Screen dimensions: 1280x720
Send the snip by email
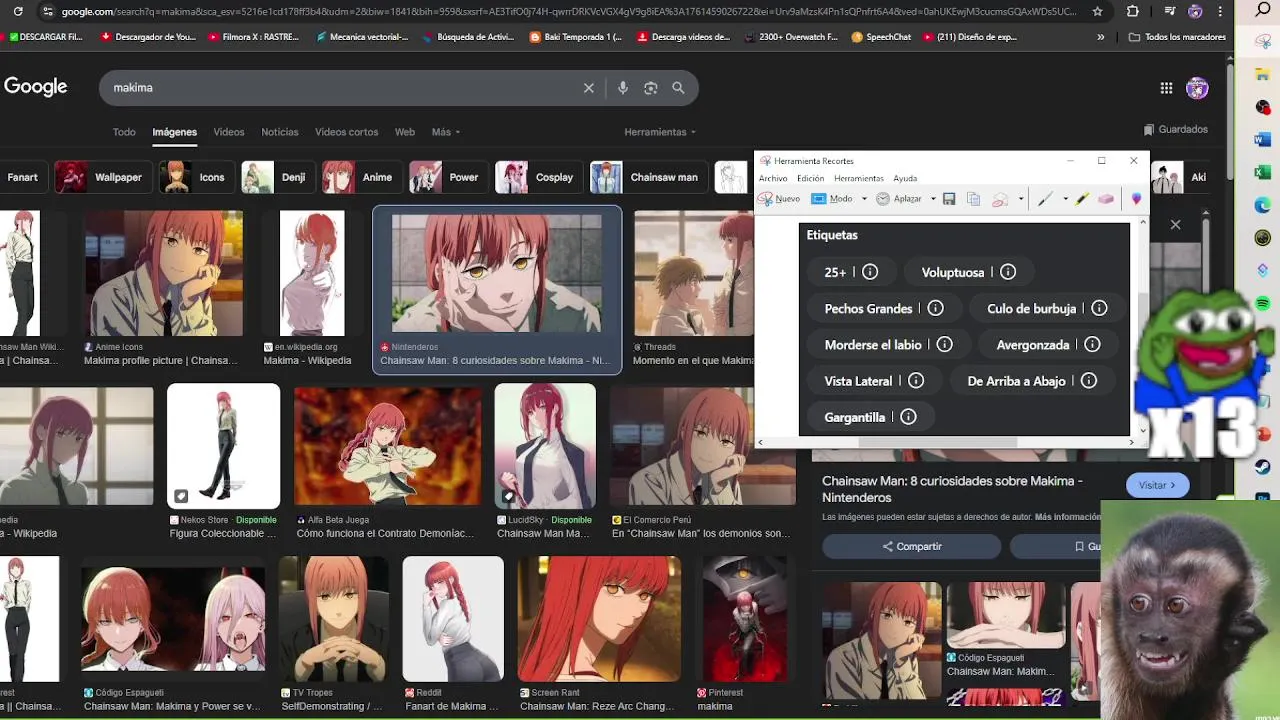click(x=999, y=199)
